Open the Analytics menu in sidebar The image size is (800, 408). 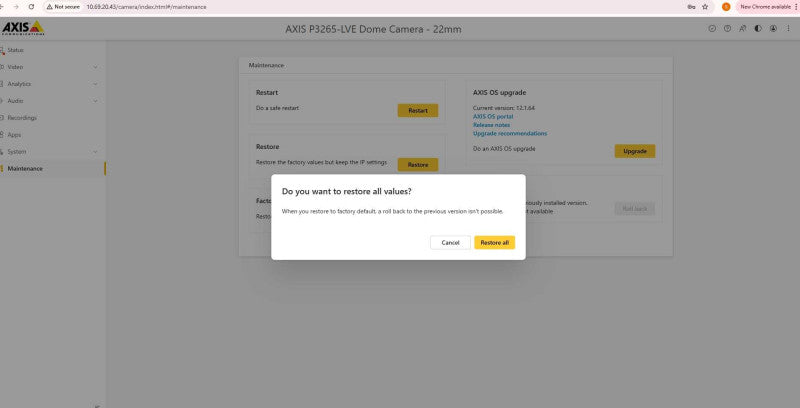tap(52, 84)
